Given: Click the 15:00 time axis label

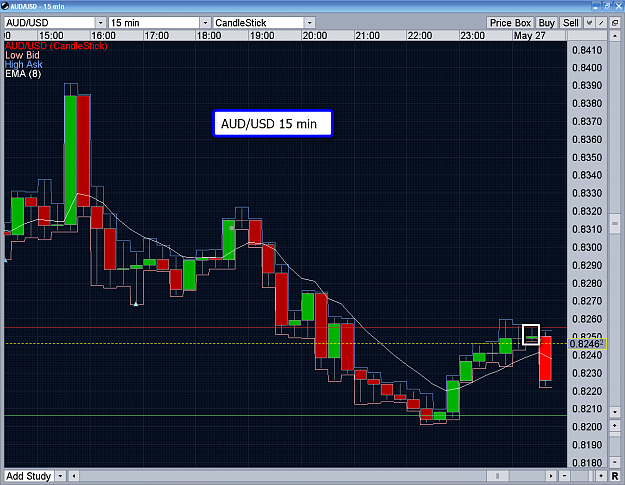Looking at the screenshot, I should coord(51,35).
